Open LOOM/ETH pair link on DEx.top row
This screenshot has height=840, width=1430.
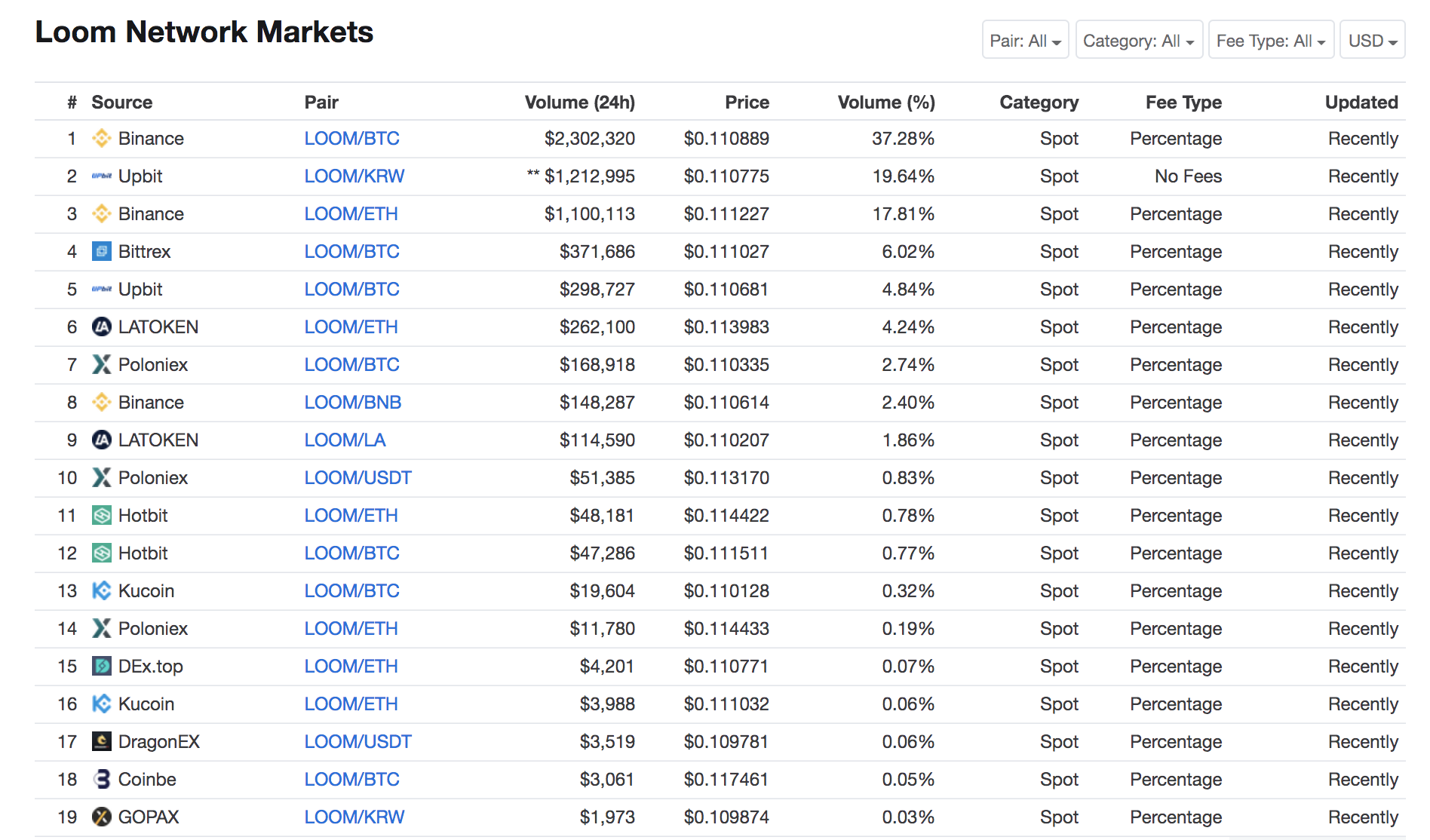[x=351, y=666]
